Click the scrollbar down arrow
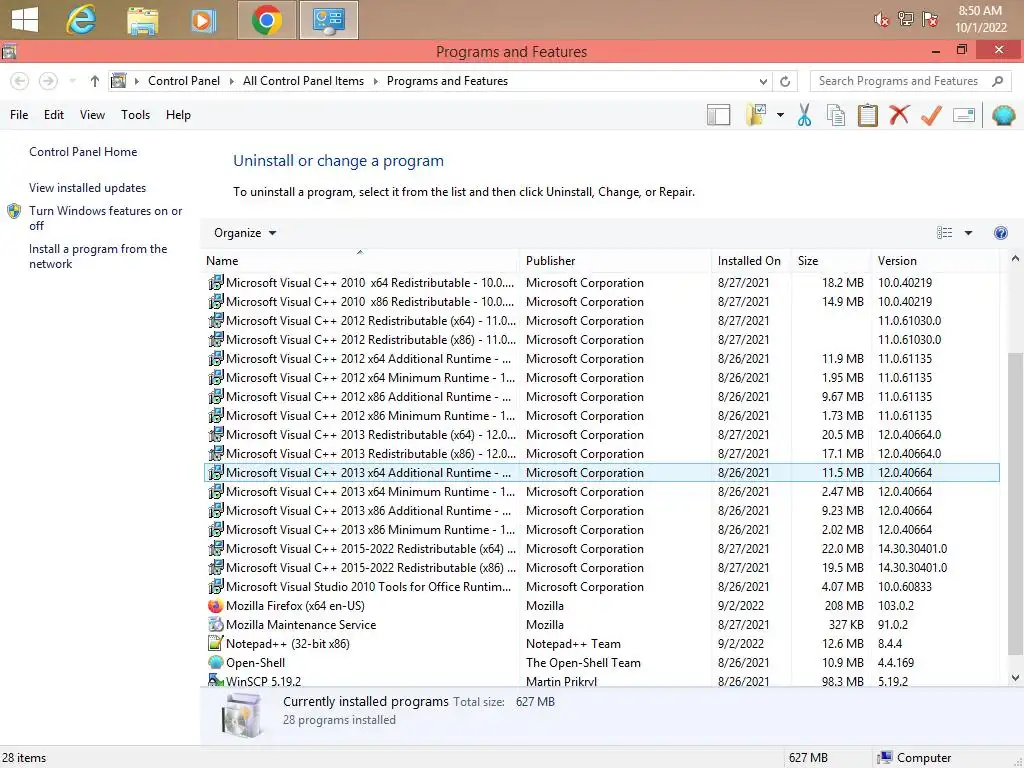1024x768 pixels. coord(1015,678)
